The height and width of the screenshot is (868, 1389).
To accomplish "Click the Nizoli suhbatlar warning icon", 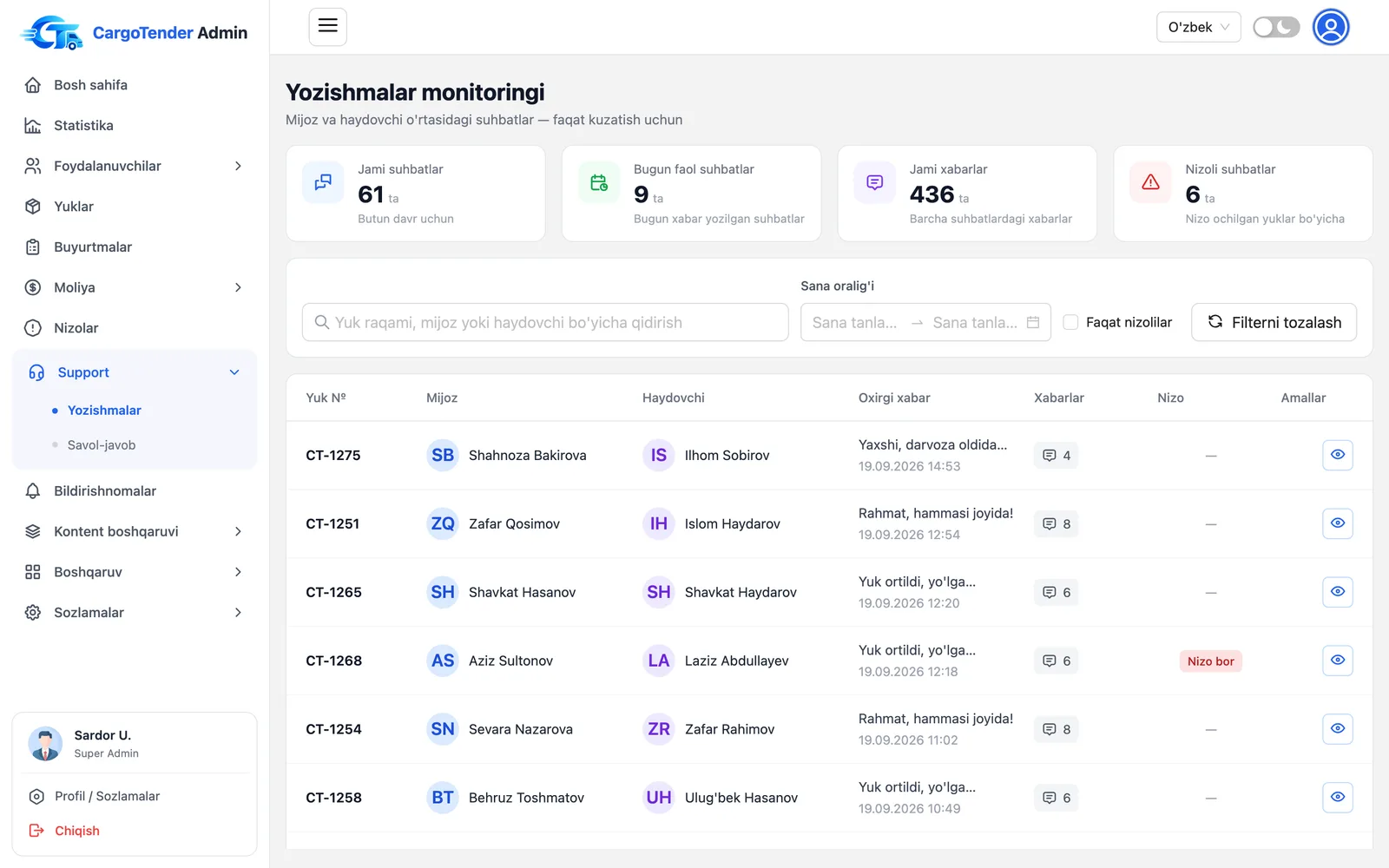I will coord(1151,182).
